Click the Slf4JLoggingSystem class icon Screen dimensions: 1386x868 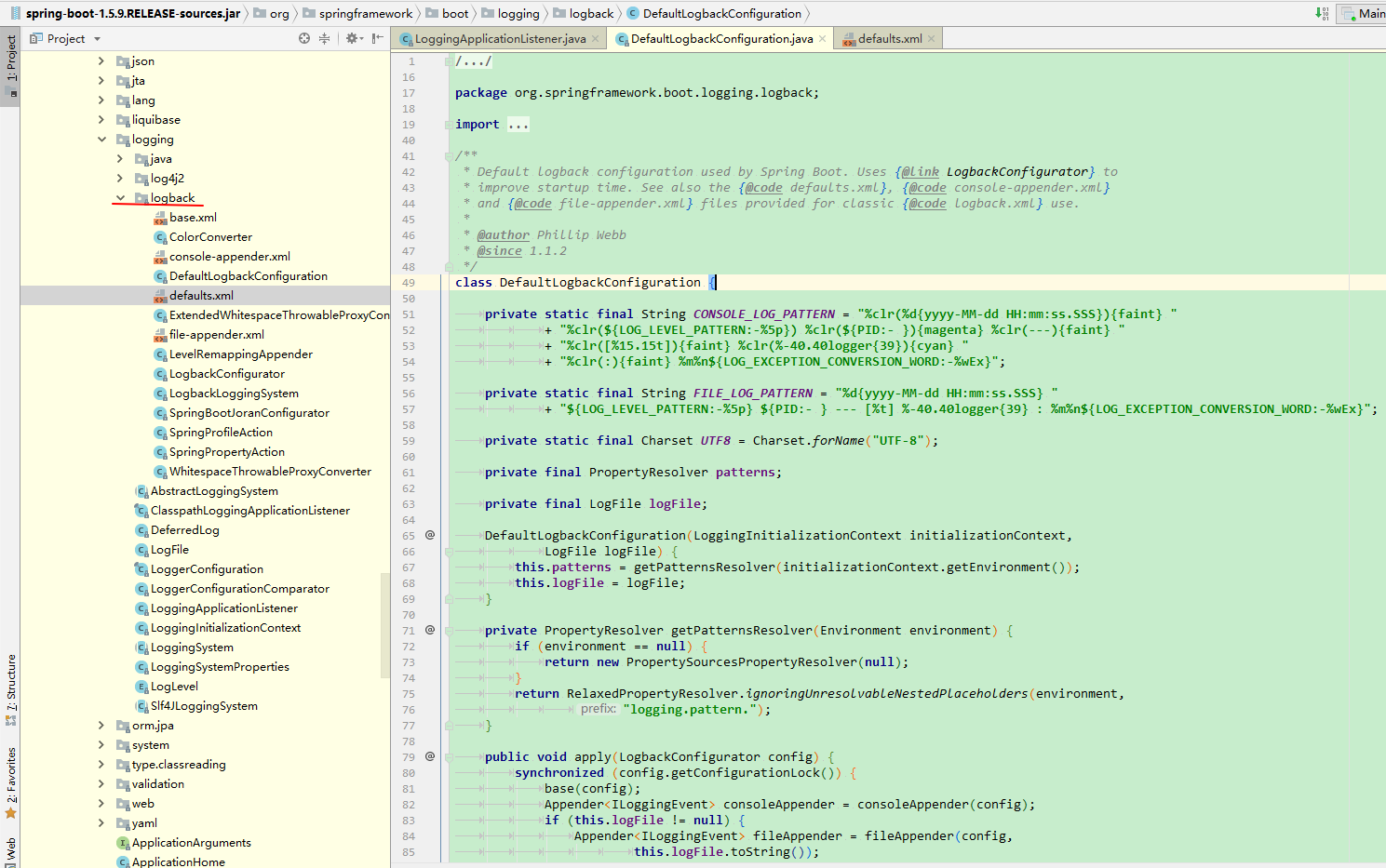(x=141, y=705)
